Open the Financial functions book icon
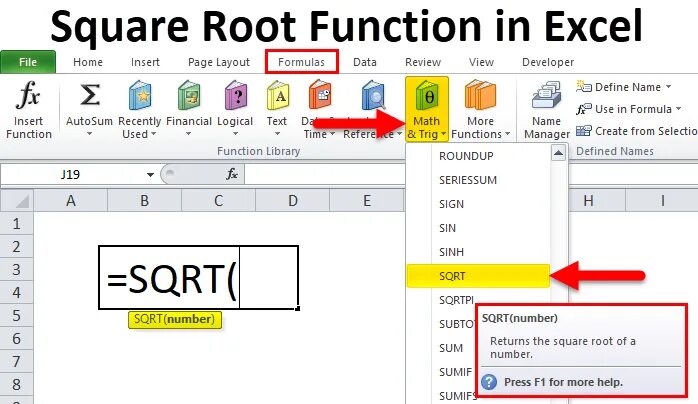 [x=189, y=95]
